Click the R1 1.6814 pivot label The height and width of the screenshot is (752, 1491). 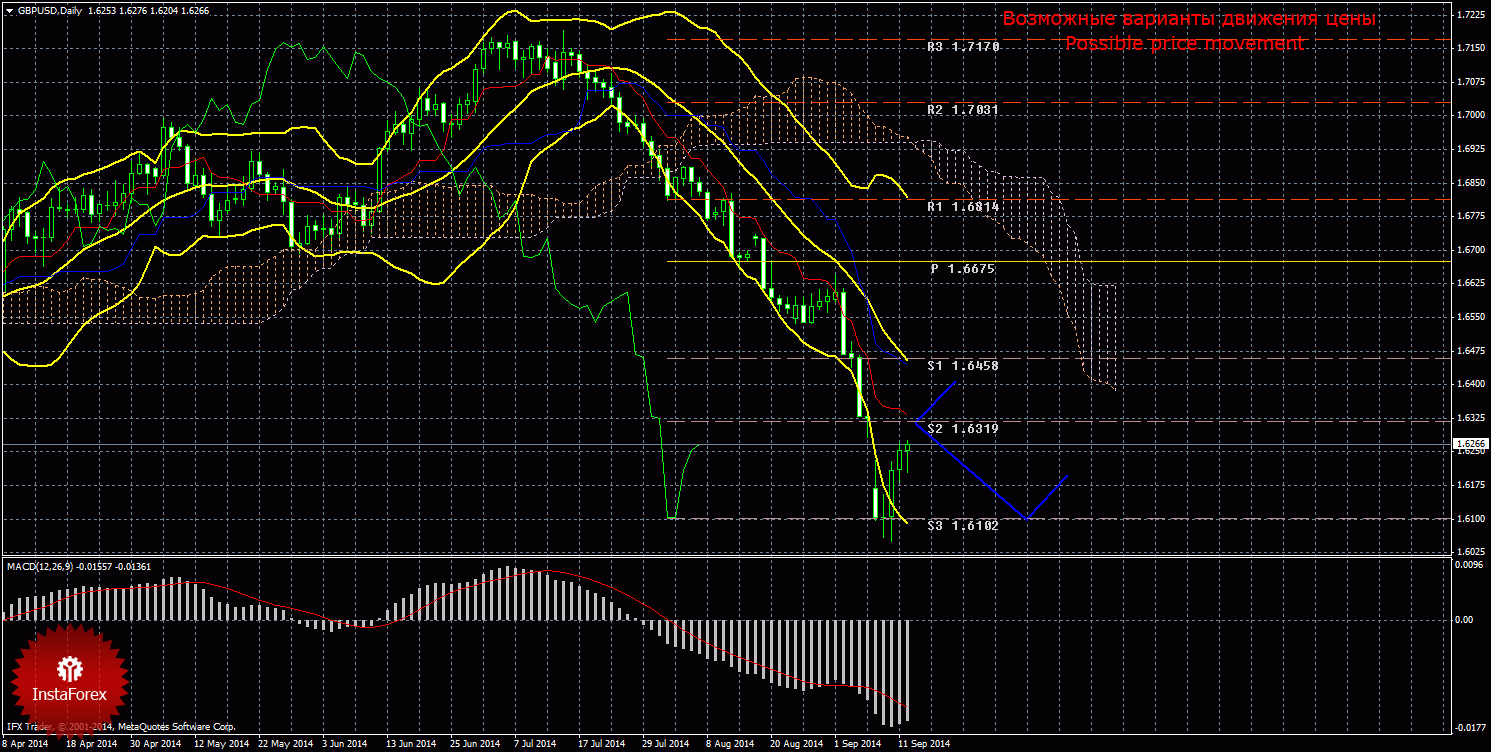click(963, 206)
